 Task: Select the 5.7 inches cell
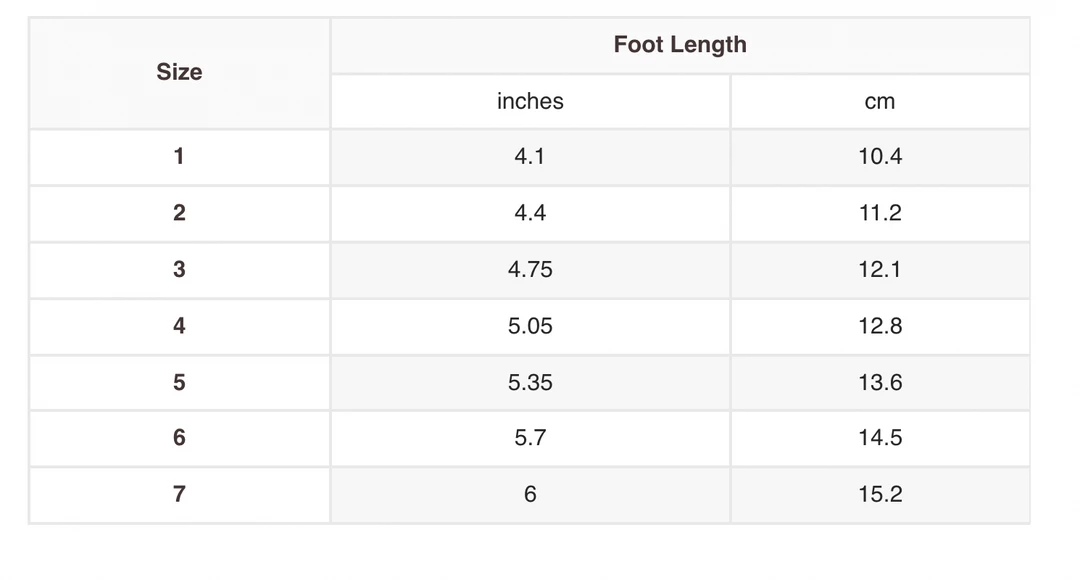pyautogui.click(x=530, y=438)
